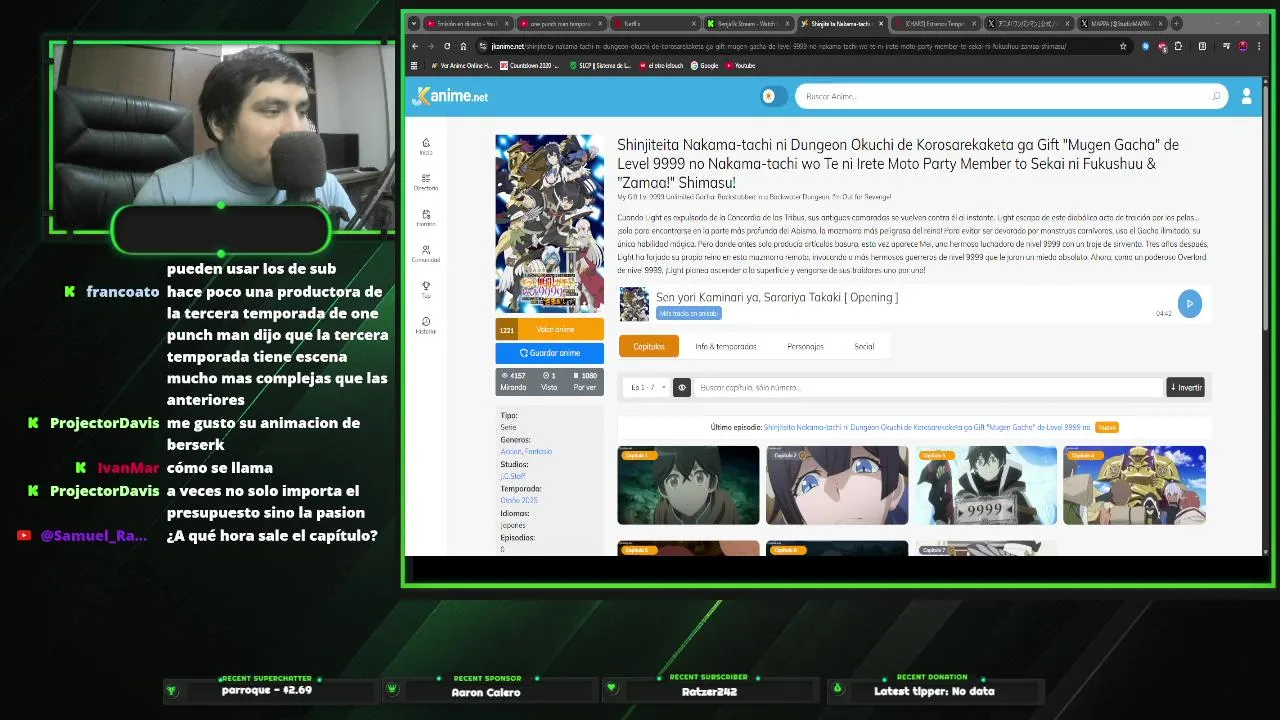
Task: Switch to the Netflix browser tab
Action: click(x=653, y=23)
